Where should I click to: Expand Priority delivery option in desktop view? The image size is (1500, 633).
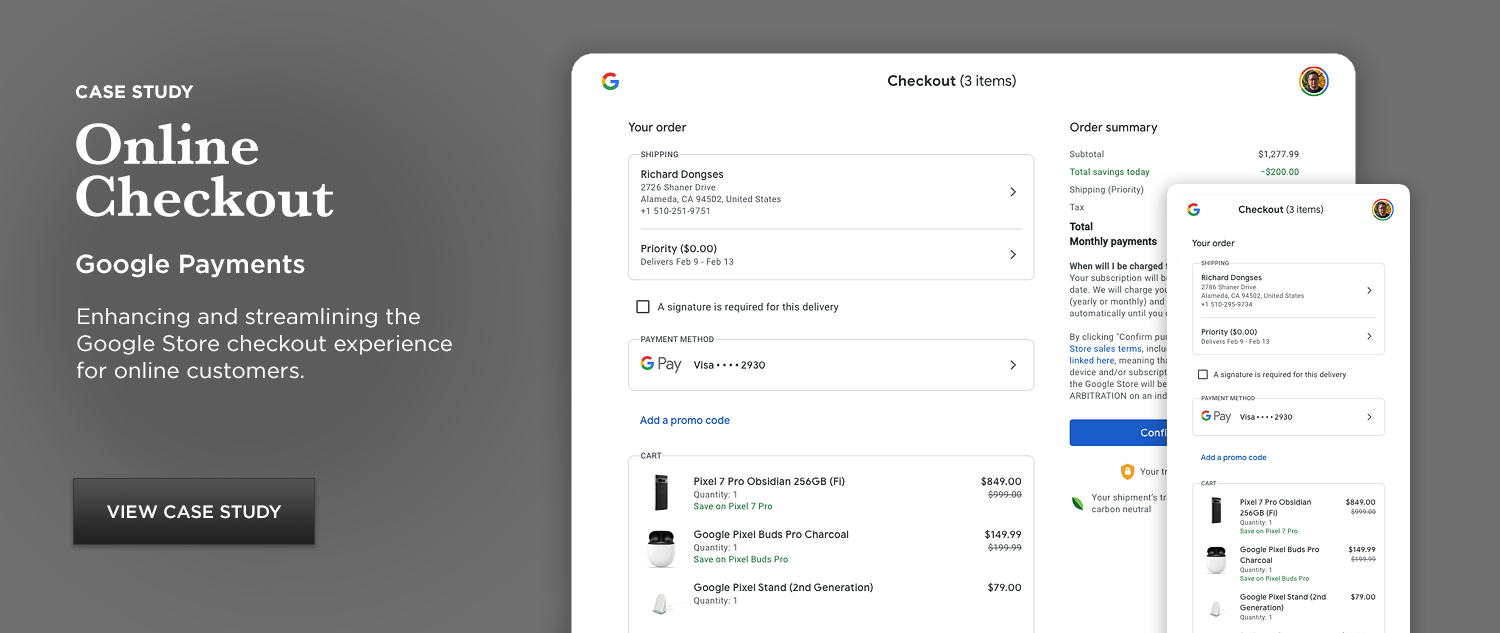1012,255
